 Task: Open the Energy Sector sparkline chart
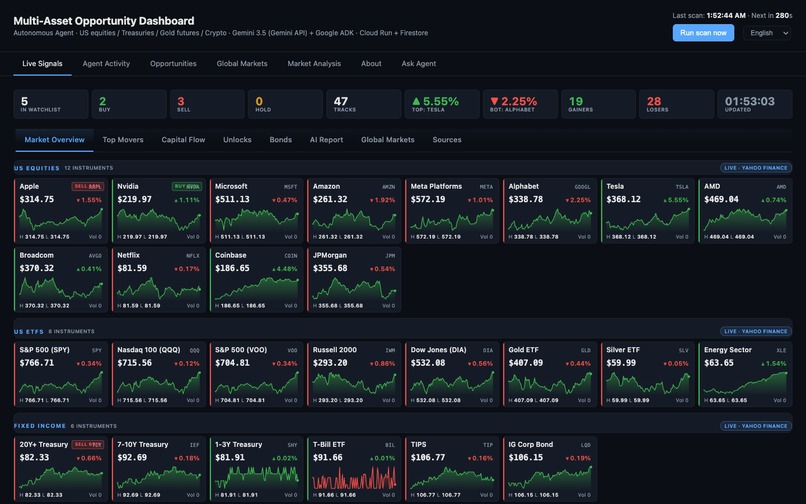coord(745,384)
